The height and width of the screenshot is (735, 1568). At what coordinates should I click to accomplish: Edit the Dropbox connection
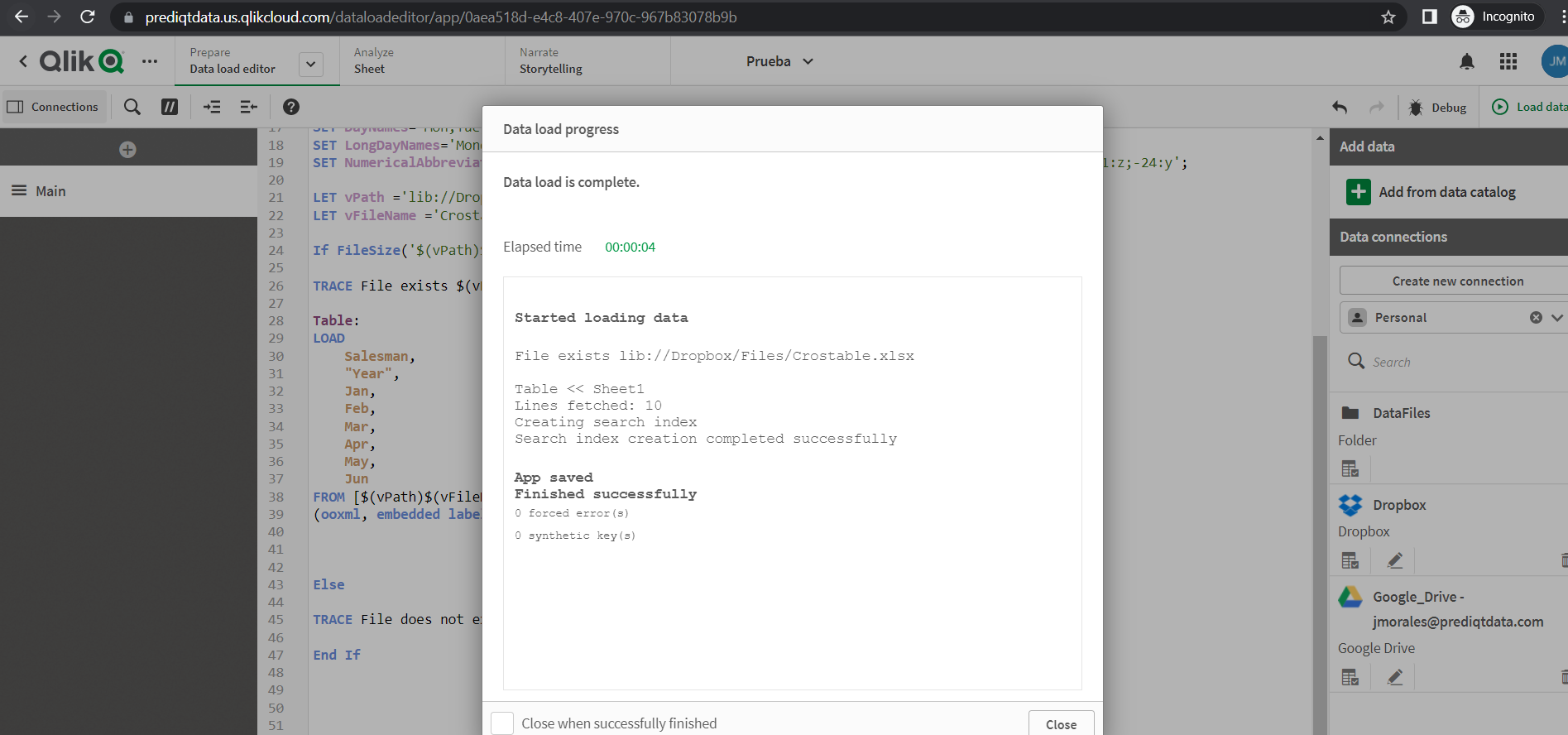(1395, 560)
